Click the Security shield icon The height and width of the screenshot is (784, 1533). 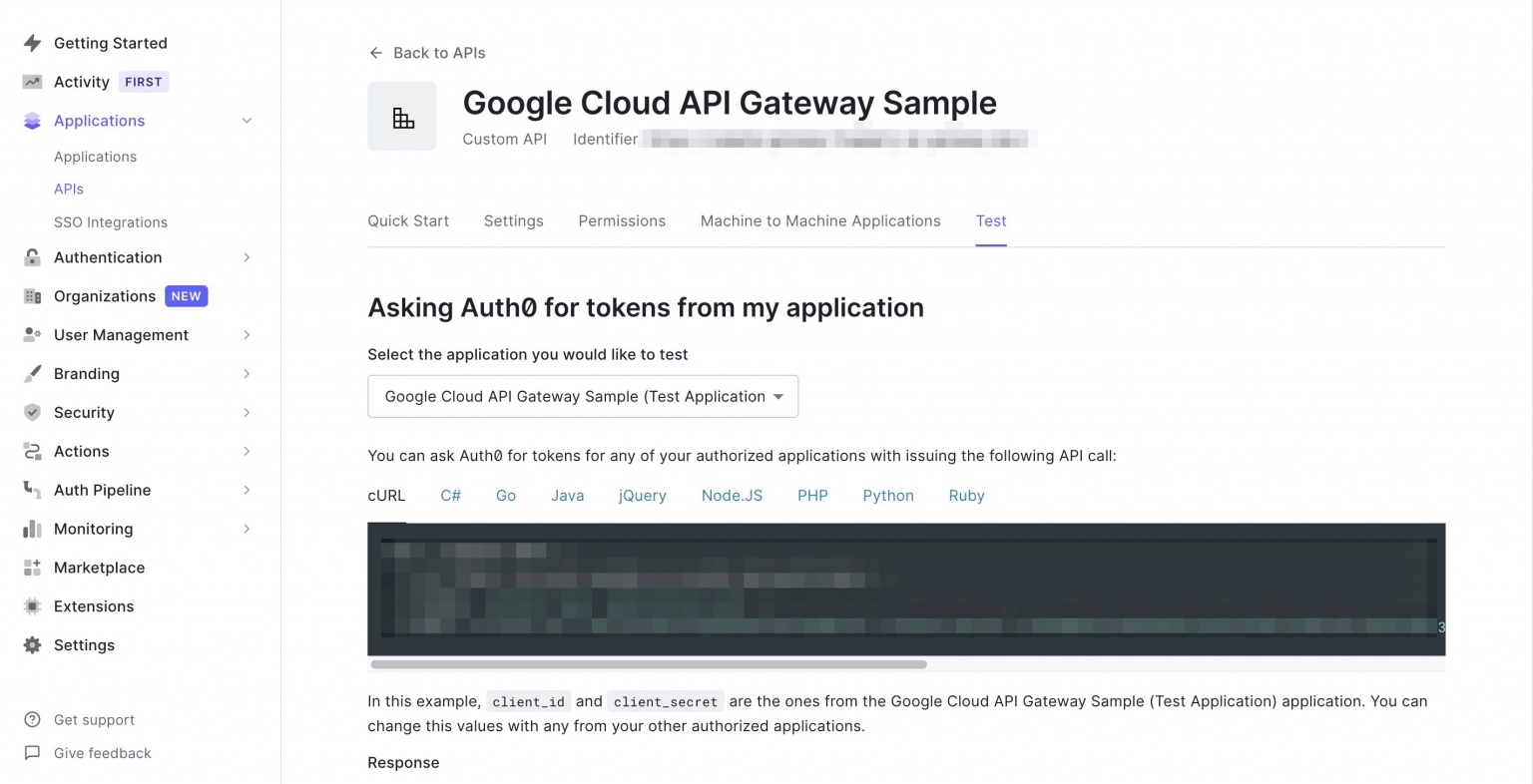[32, 412]
